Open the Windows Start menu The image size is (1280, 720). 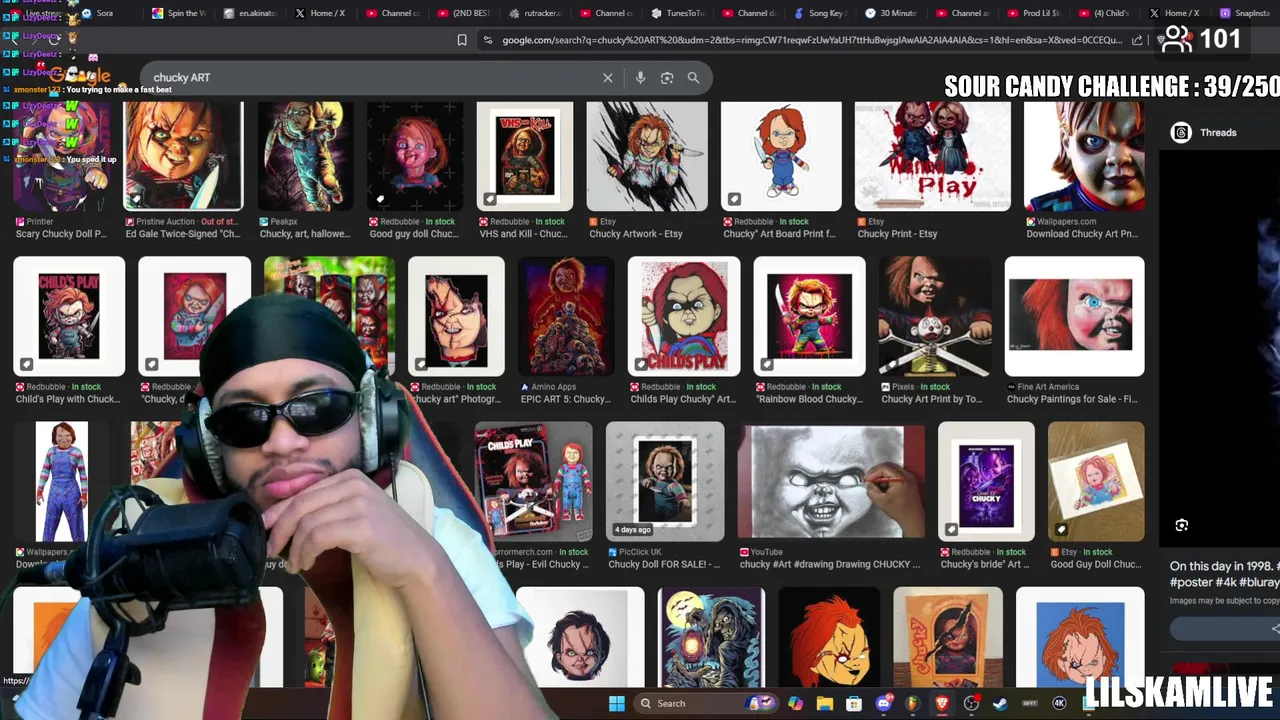click(617, 703)
